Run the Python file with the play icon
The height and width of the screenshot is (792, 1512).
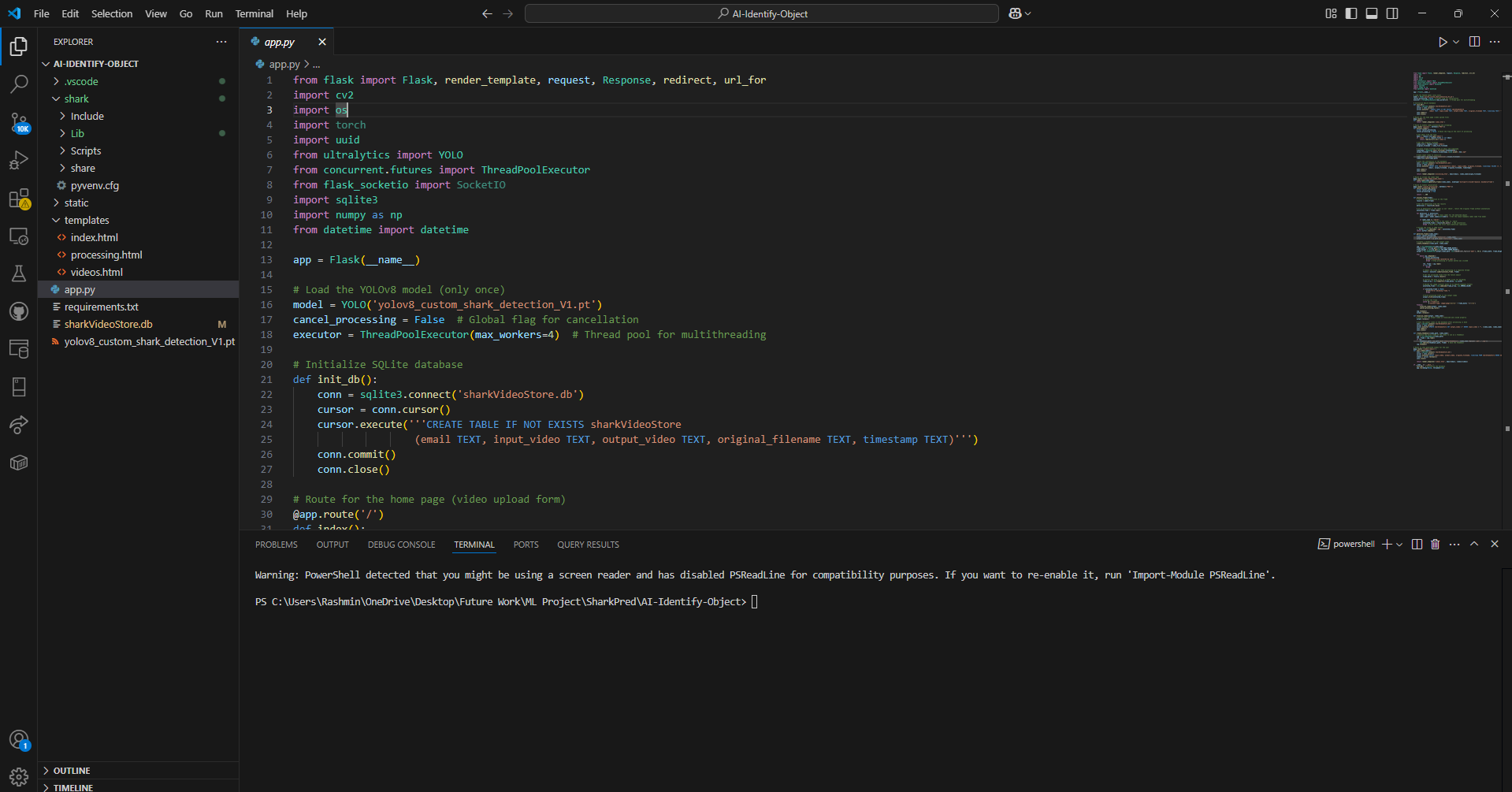[1442, 42]
